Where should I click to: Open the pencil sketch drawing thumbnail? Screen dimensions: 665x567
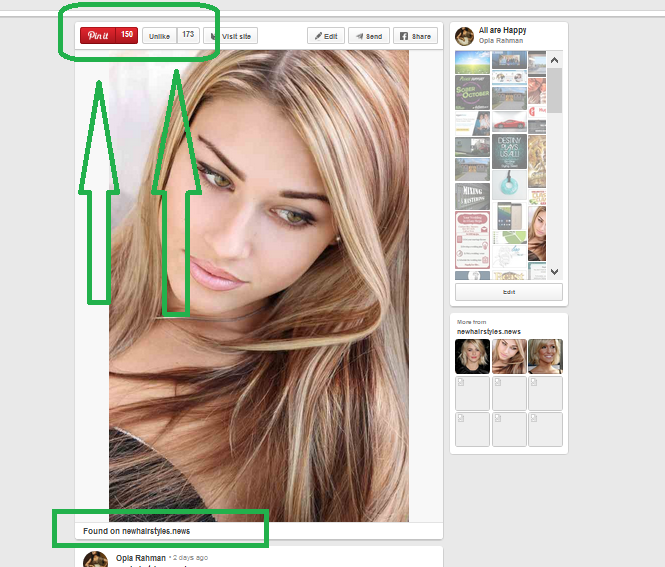tap(509, 257)
